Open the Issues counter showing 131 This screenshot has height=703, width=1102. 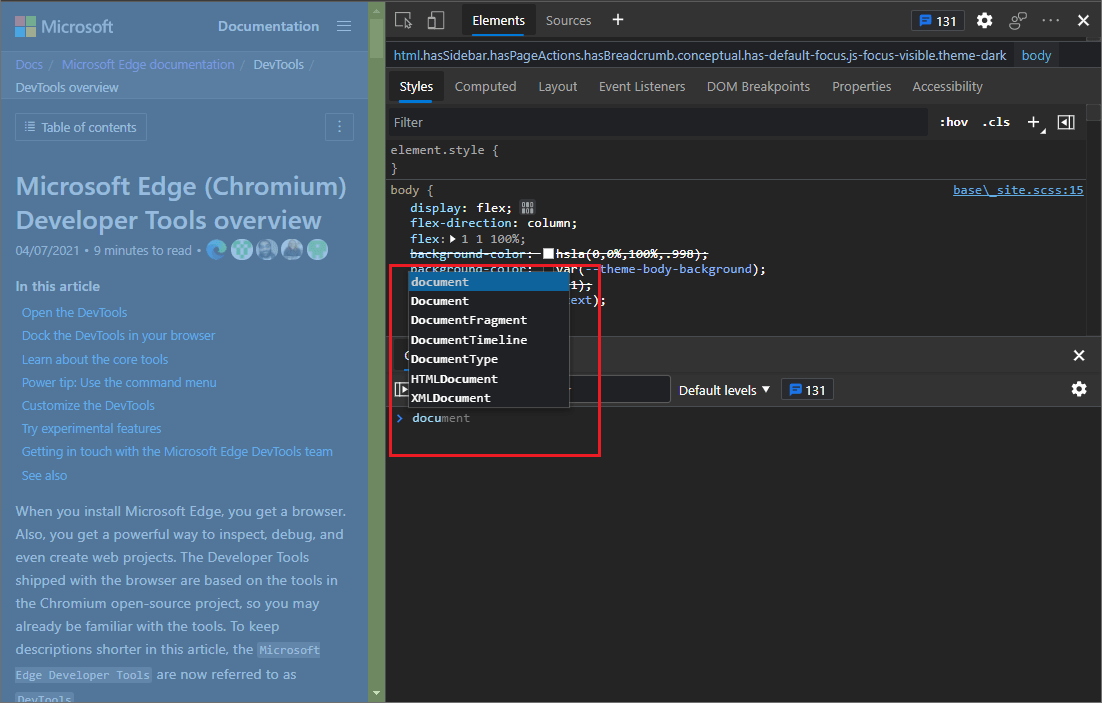tap(937, 20)
